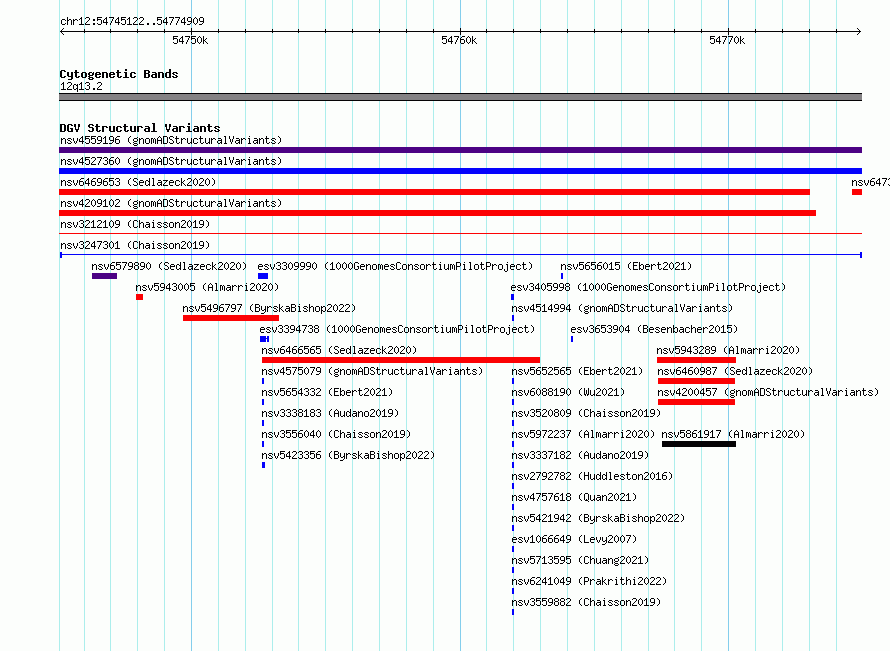
Task: Open nsv6241049 (Prakrithi2022) label
Action: tap(589, 581)
